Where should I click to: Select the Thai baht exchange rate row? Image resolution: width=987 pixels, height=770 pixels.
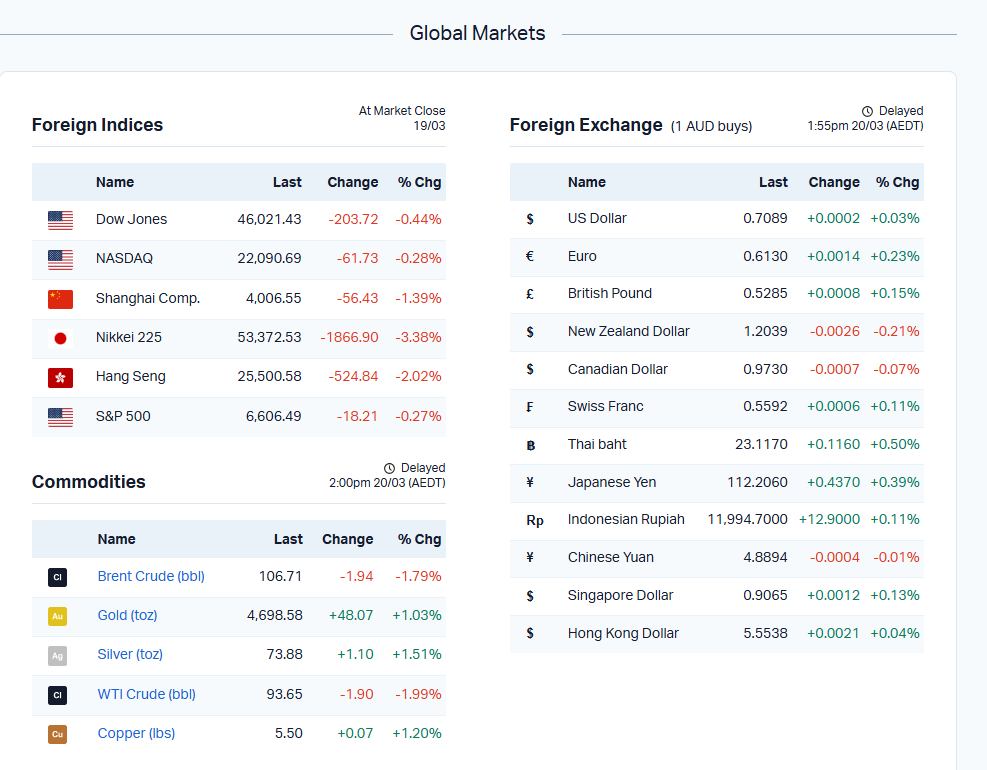(716, 444)
